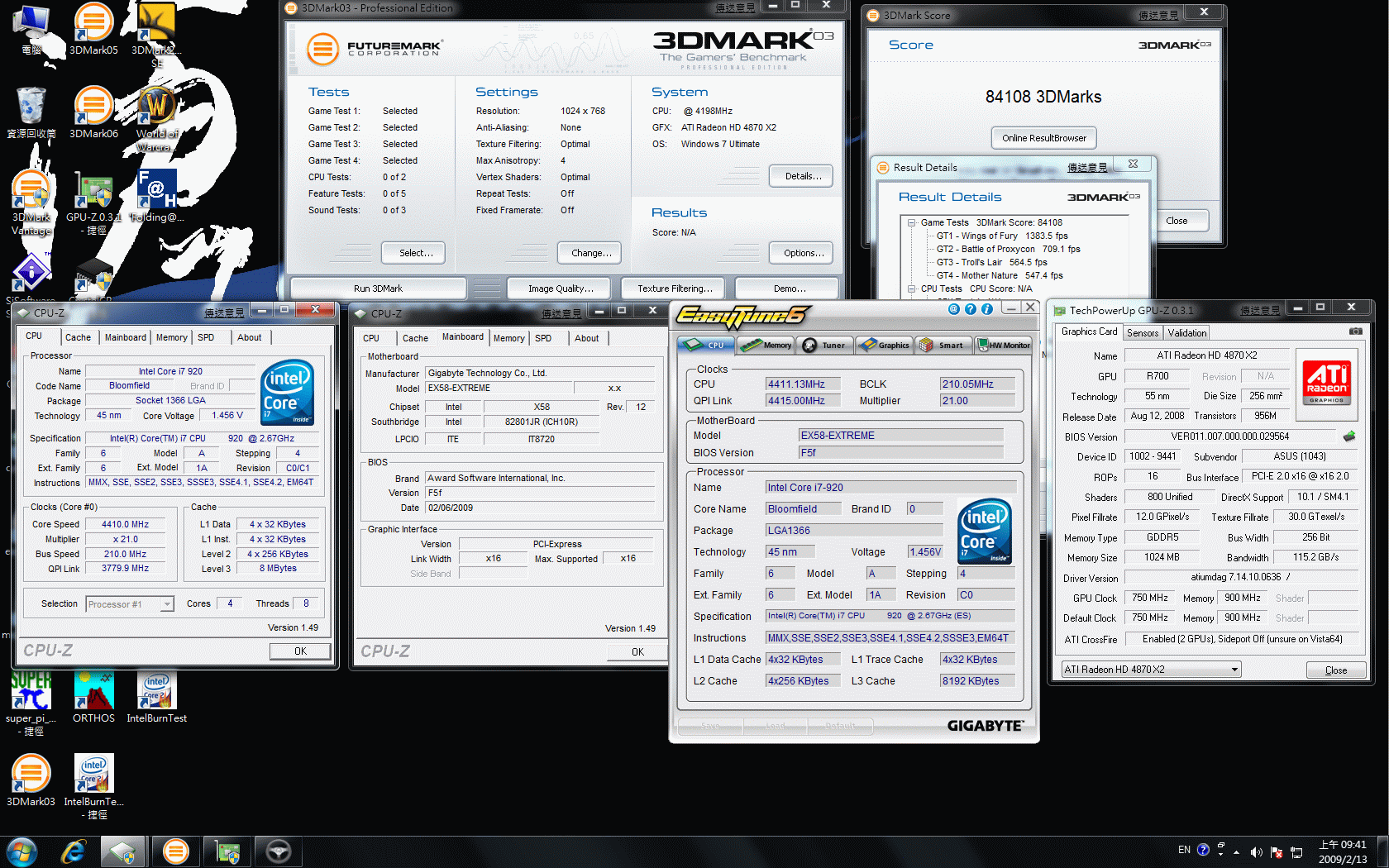Click the EN language indicator in the tray
This screenshot has height=868, width=1389.
1184,850
